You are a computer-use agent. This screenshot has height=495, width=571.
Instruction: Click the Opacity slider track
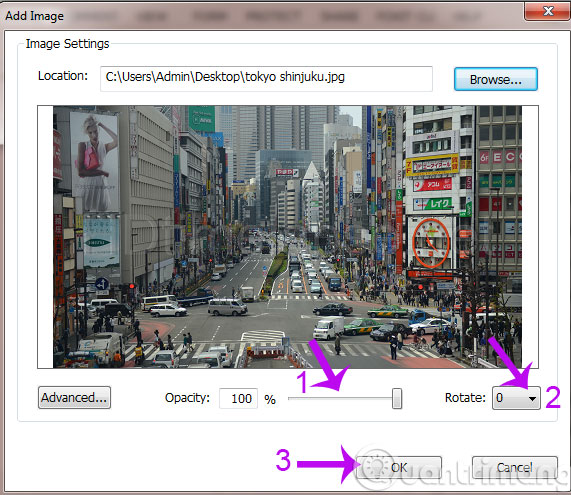344,398
